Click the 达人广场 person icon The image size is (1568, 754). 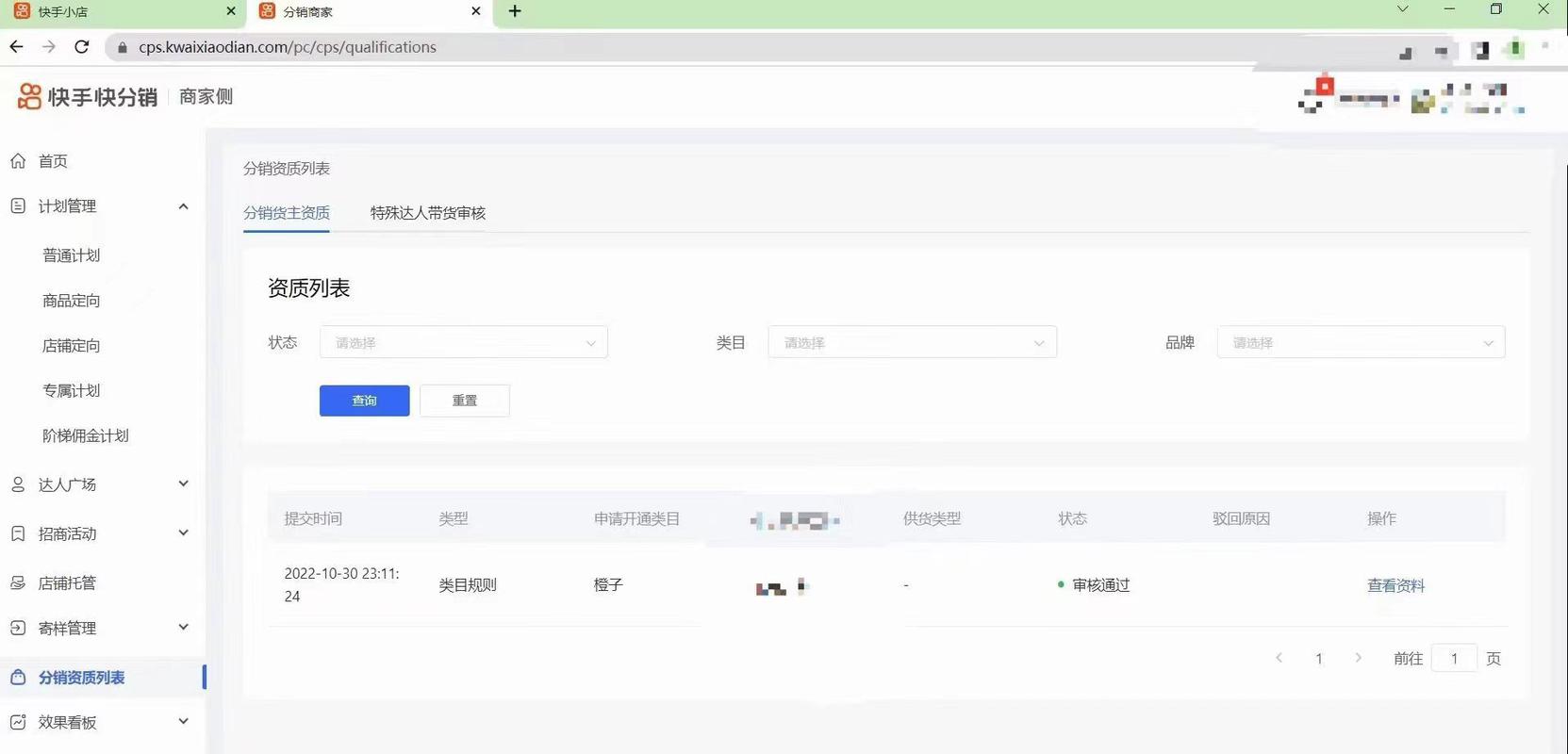[x=18, y=484]
